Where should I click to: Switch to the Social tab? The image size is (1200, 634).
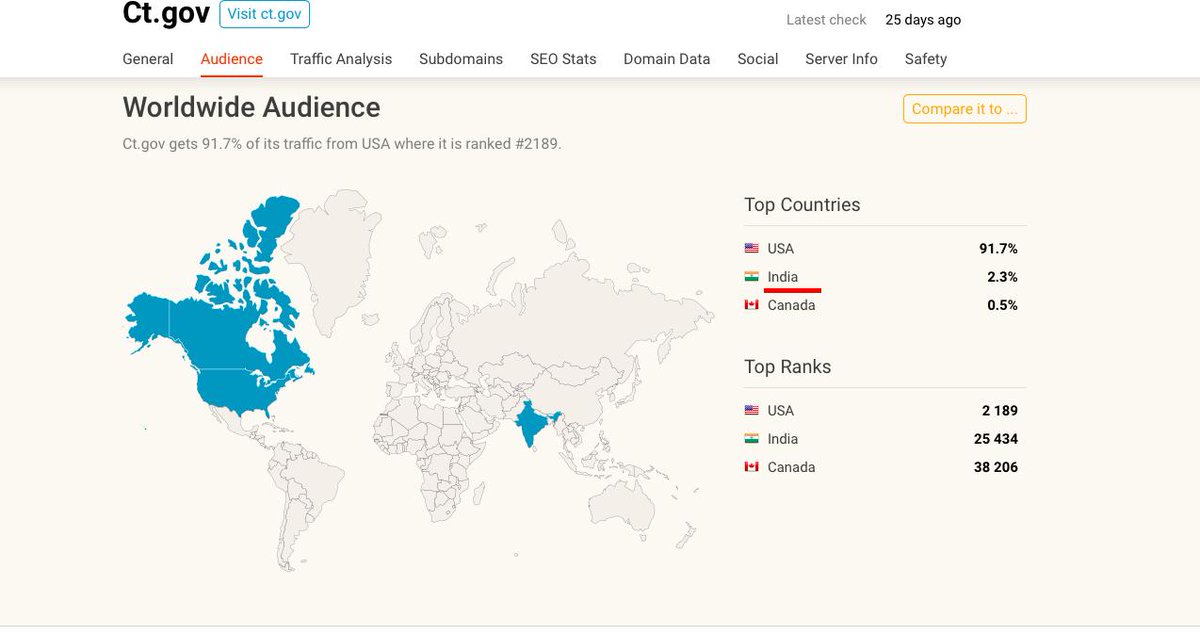[758, 59]
